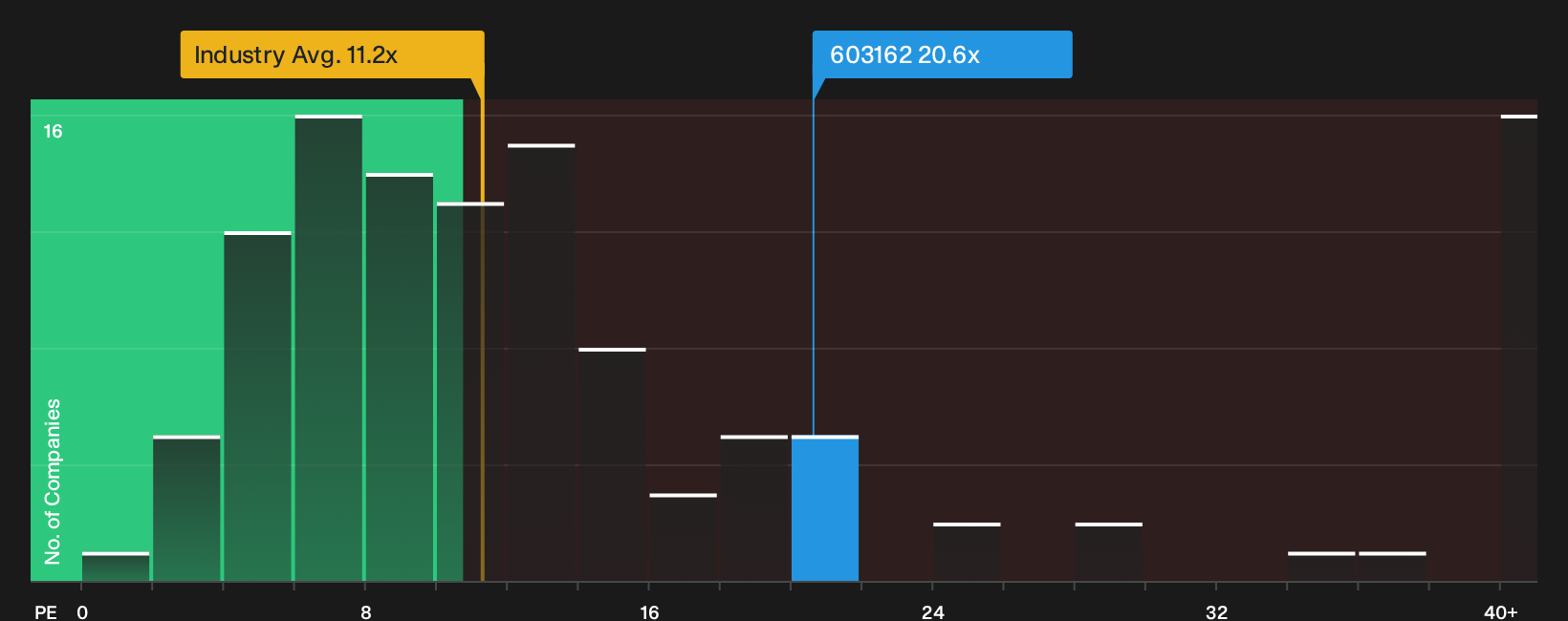Screen dimensions: 1568x621
Task: Select the 40+ PE bar
Action: tap(1519, 348)
